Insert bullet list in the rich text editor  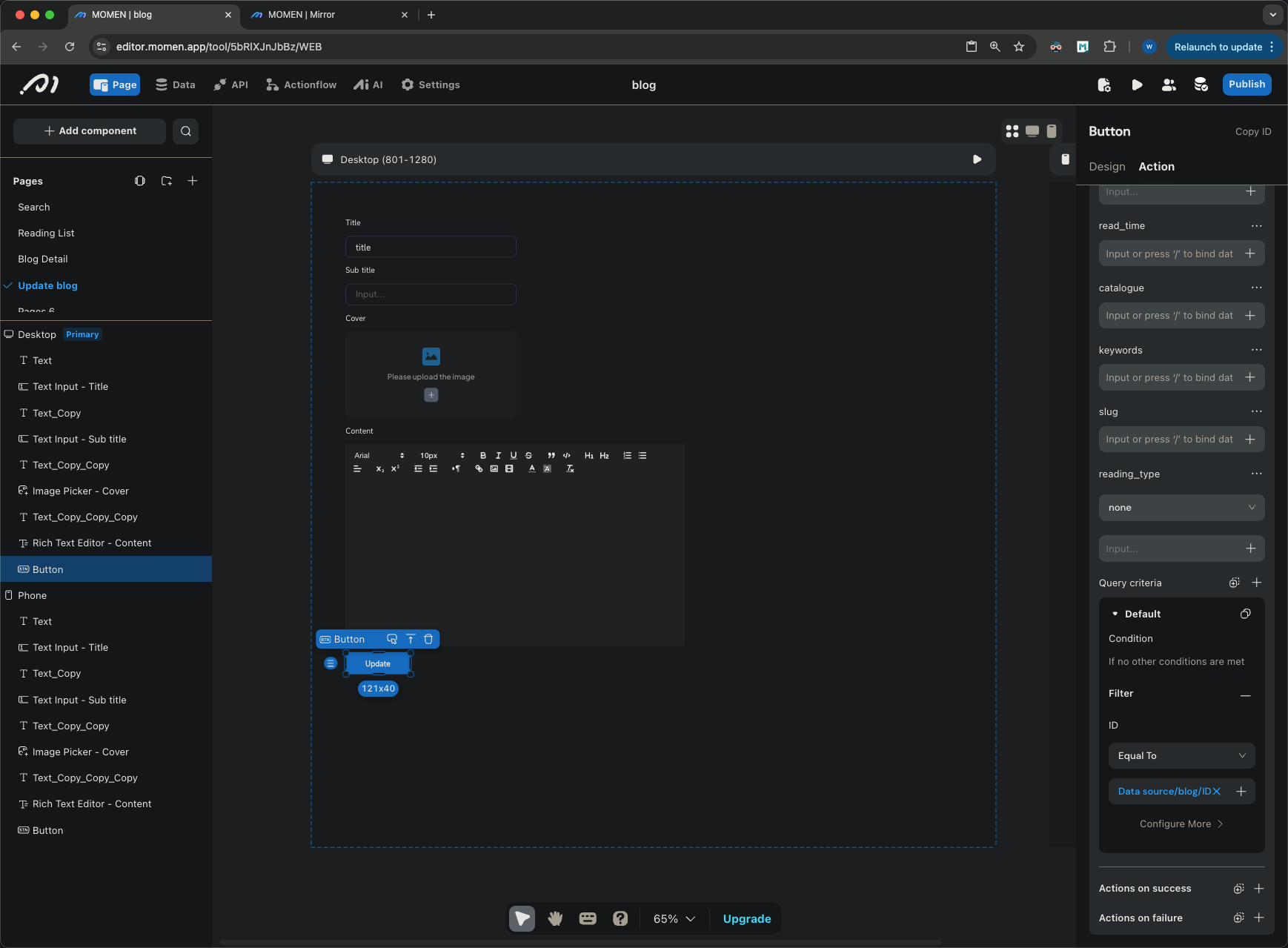[643, 456]
